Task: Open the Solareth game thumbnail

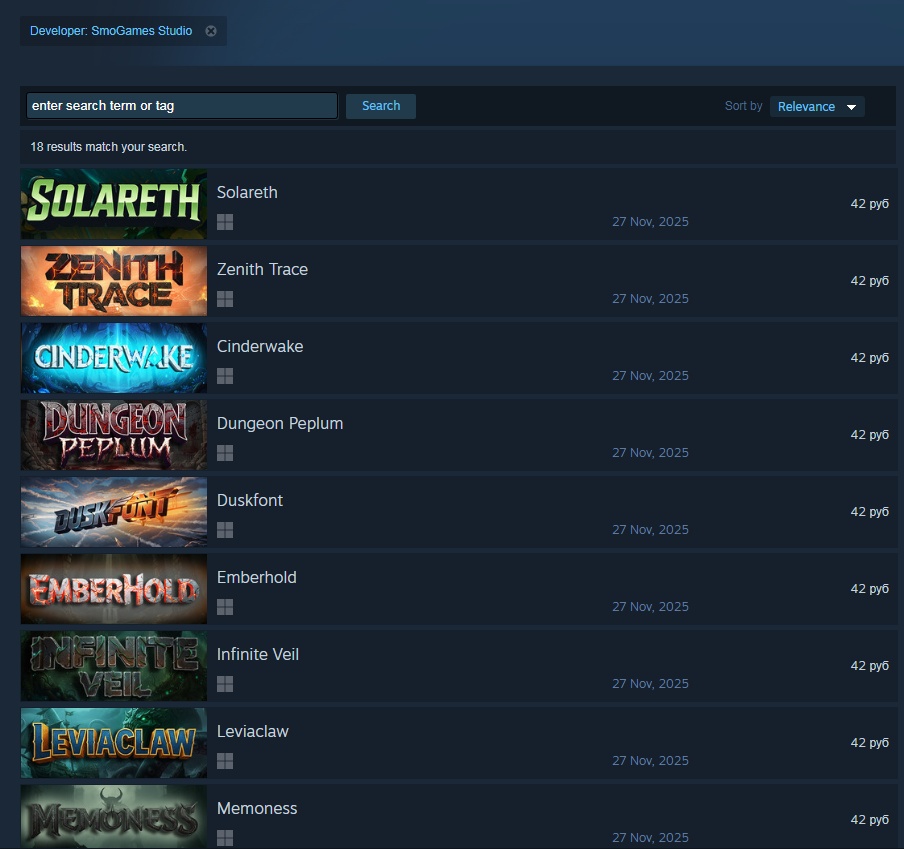Action: coord(114,204)
